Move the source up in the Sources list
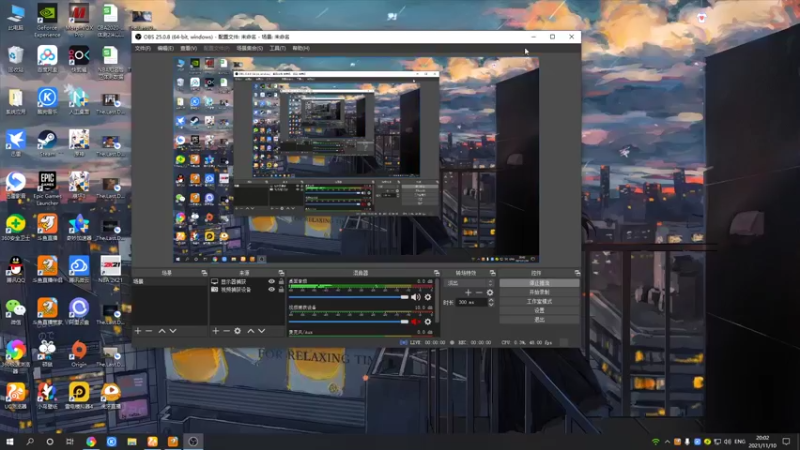 (251, 331)
